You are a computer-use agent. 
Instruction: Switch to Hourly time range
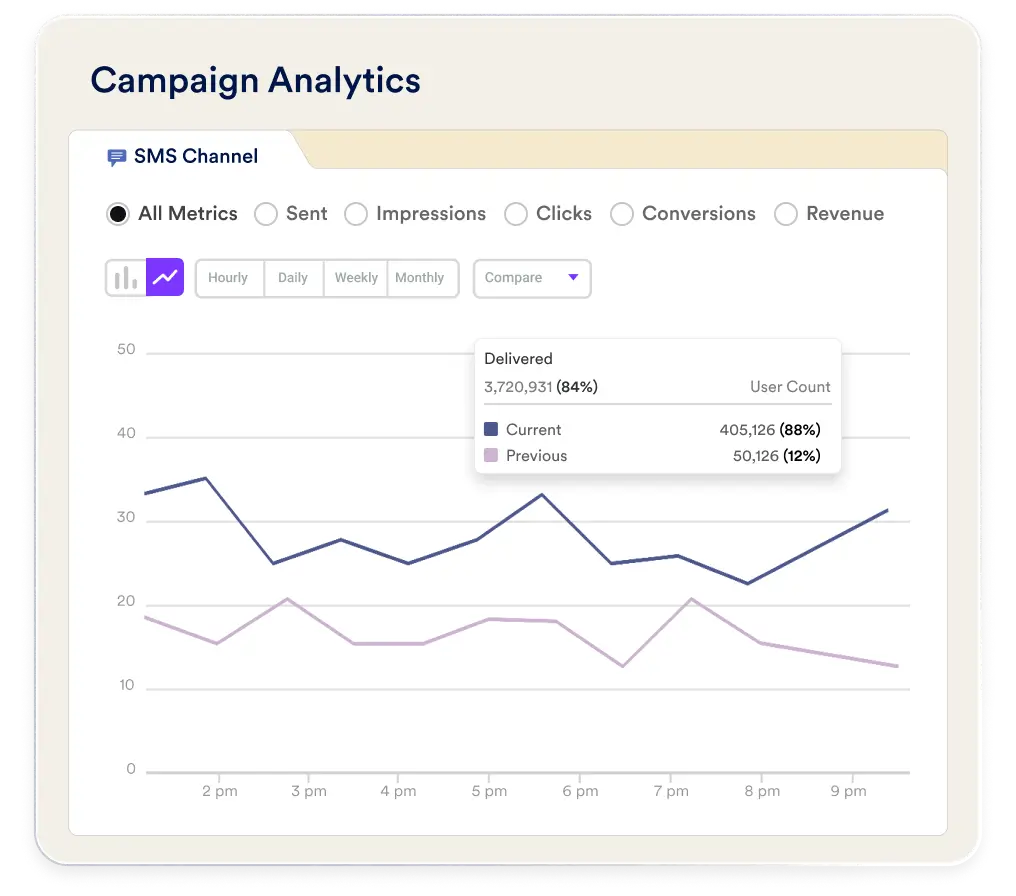click(228, 278)
